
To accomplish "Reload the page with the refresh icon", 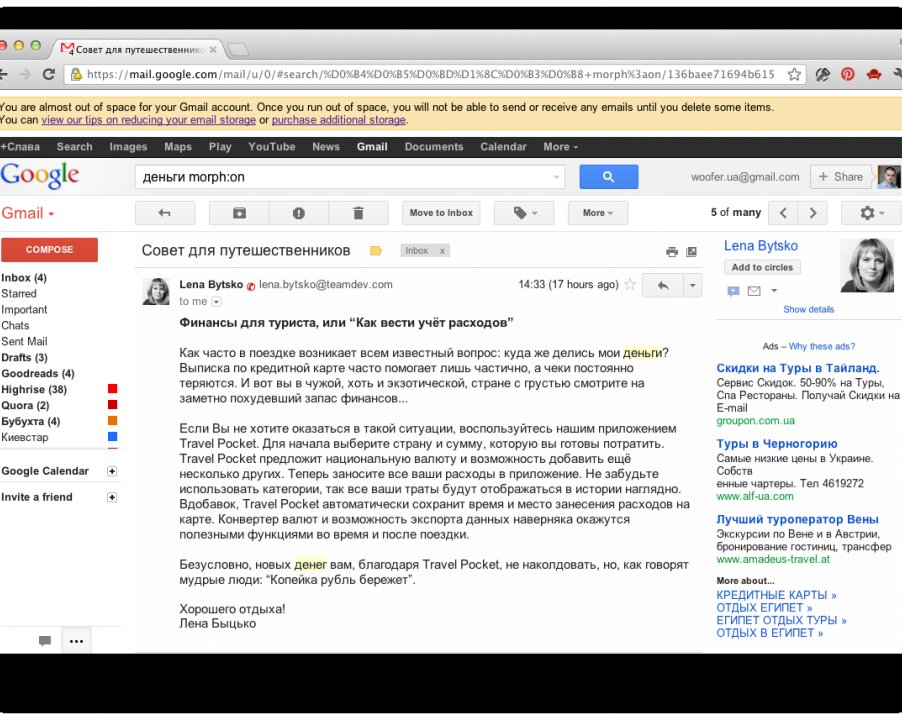I will 49,74.
